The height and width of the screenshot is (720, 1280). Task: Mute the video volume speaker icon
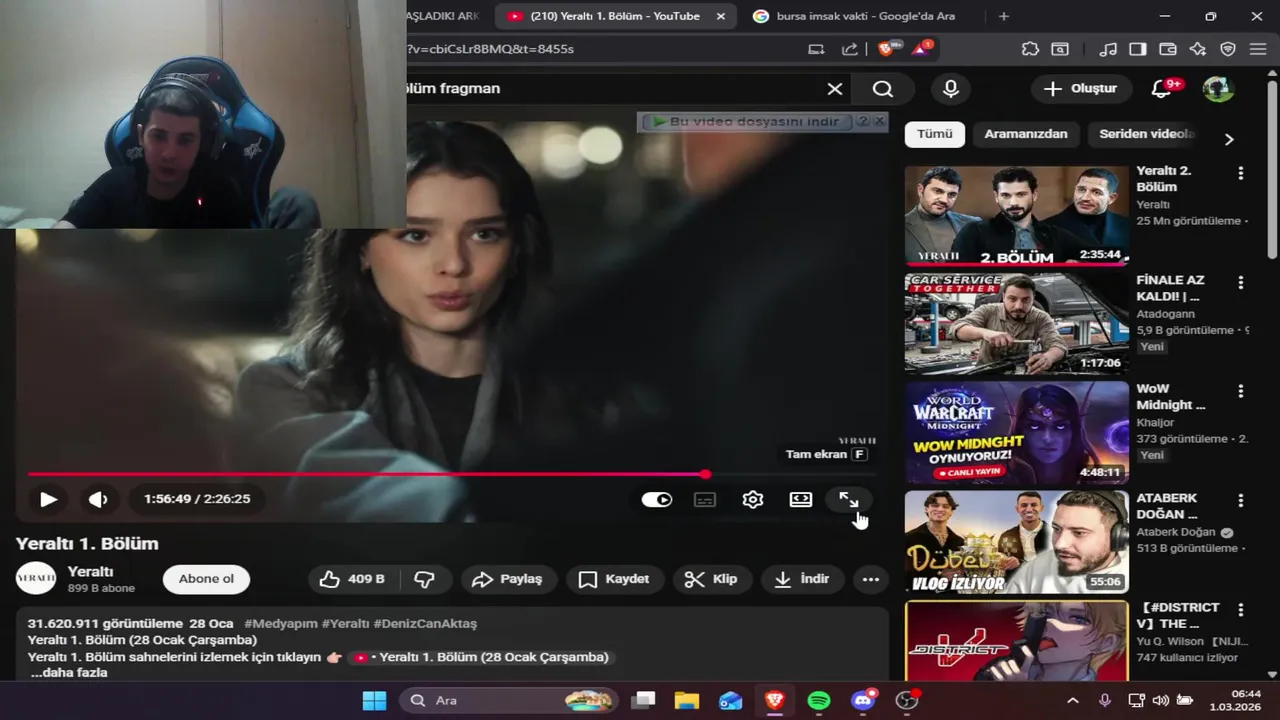point(98,499)
